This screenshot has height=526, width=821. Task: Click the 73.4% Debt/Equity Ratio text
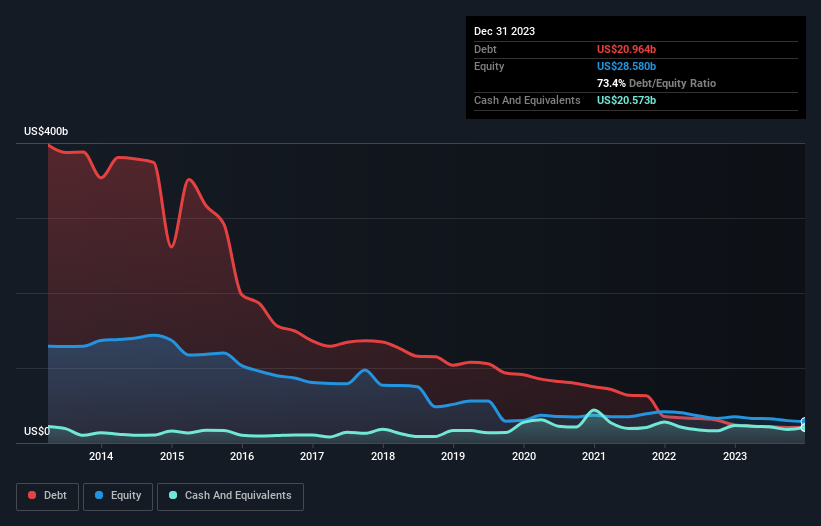point(656,83)
